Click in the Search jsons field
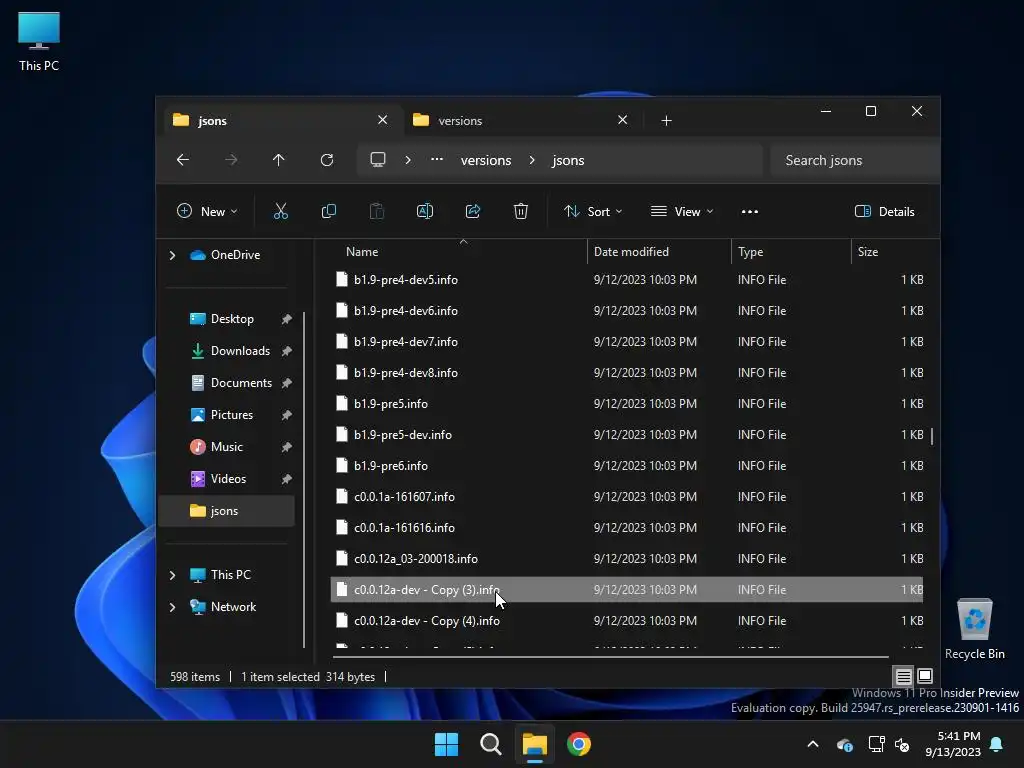 (x=855, y=160)
